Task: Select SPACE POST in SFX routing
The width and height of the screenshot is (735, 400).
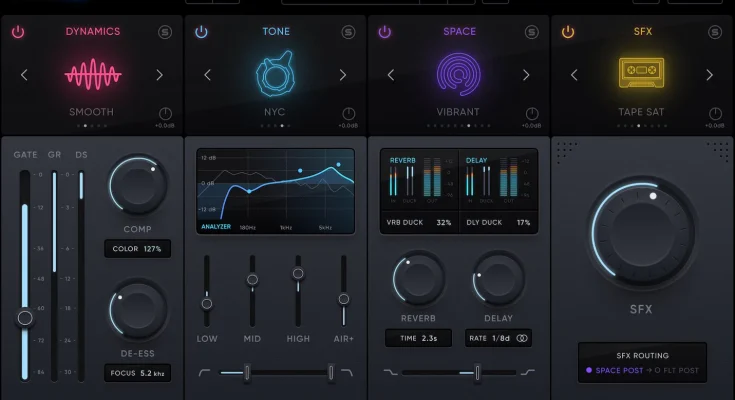Action: click(x=617, y=371)
